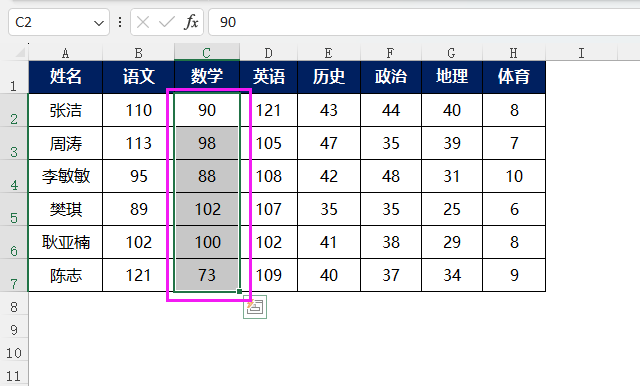Select column G header
640x386 pixels.
click(452, 53)
